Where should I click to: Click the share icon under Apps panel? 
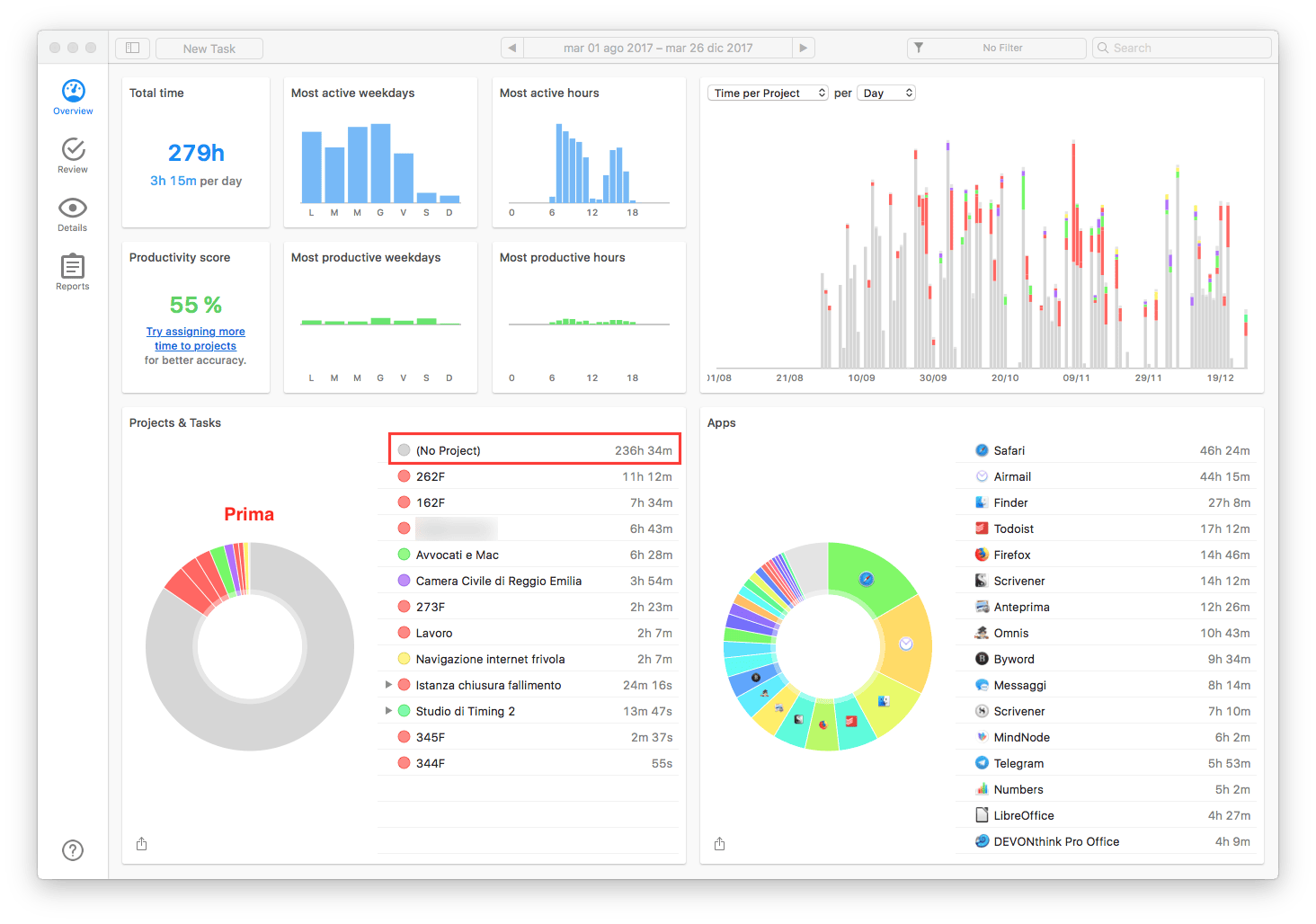(x=719, y=843)
